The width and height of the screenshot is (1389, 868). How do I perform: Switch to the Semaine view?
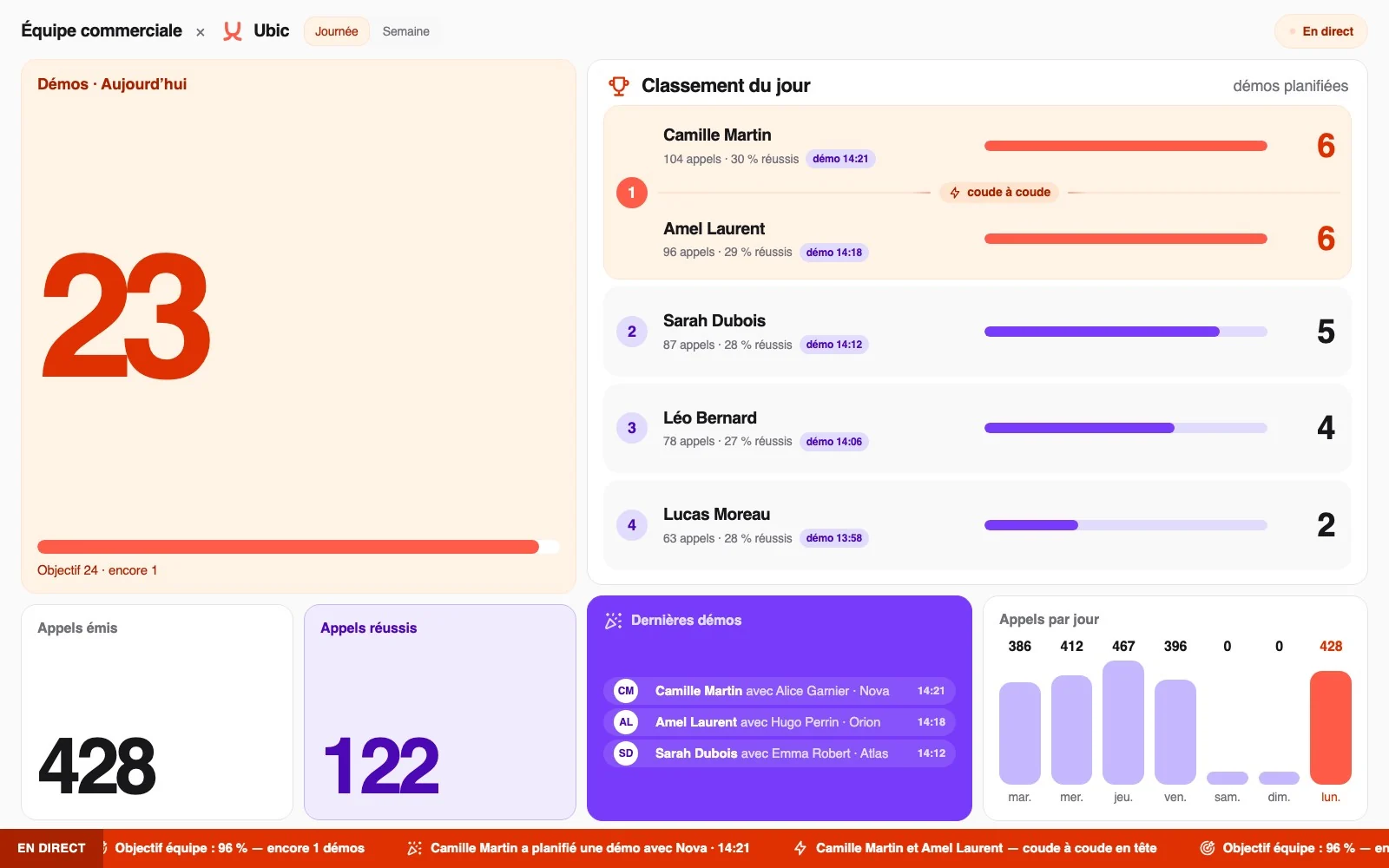[406, 31]
